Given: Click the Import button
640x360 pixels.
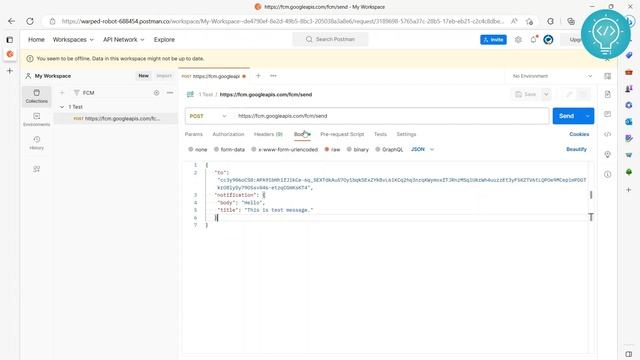Looking at the screenshot, I should click(x=164, y=76).
